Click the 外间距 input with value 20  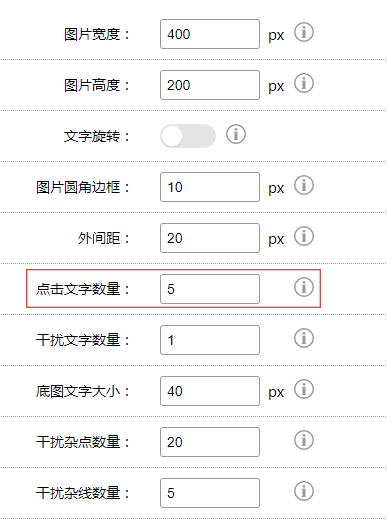point(210,238)
